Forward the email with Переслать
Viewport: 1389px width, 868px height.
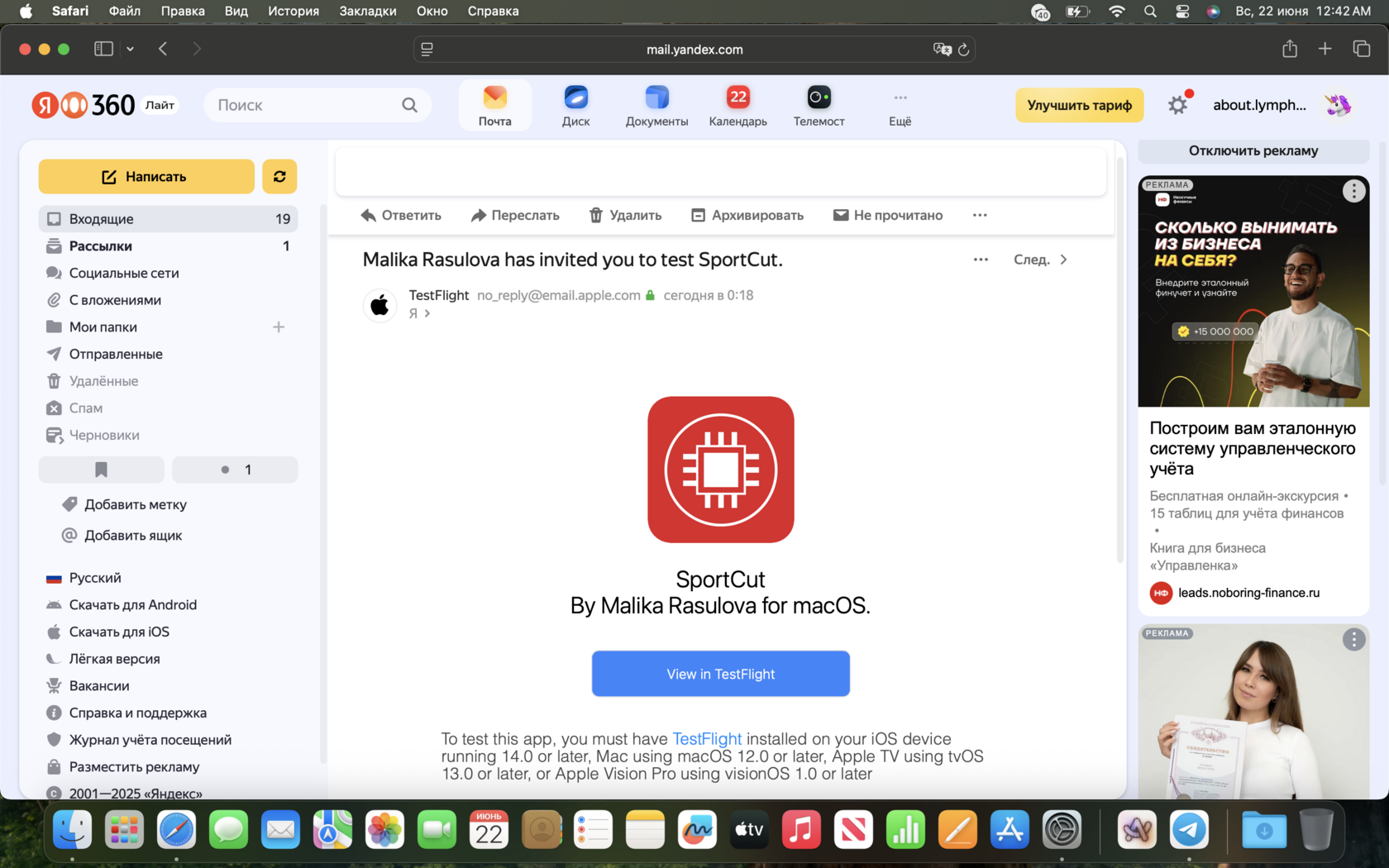515,215
